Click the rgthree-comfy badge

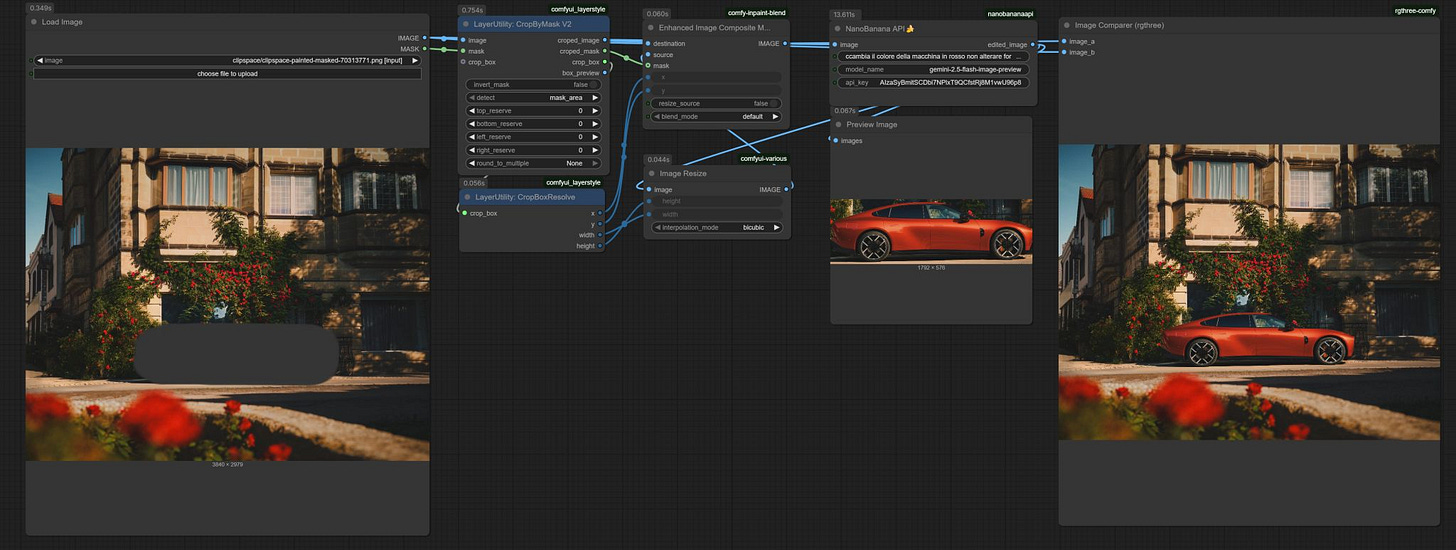pos(1414,10)
